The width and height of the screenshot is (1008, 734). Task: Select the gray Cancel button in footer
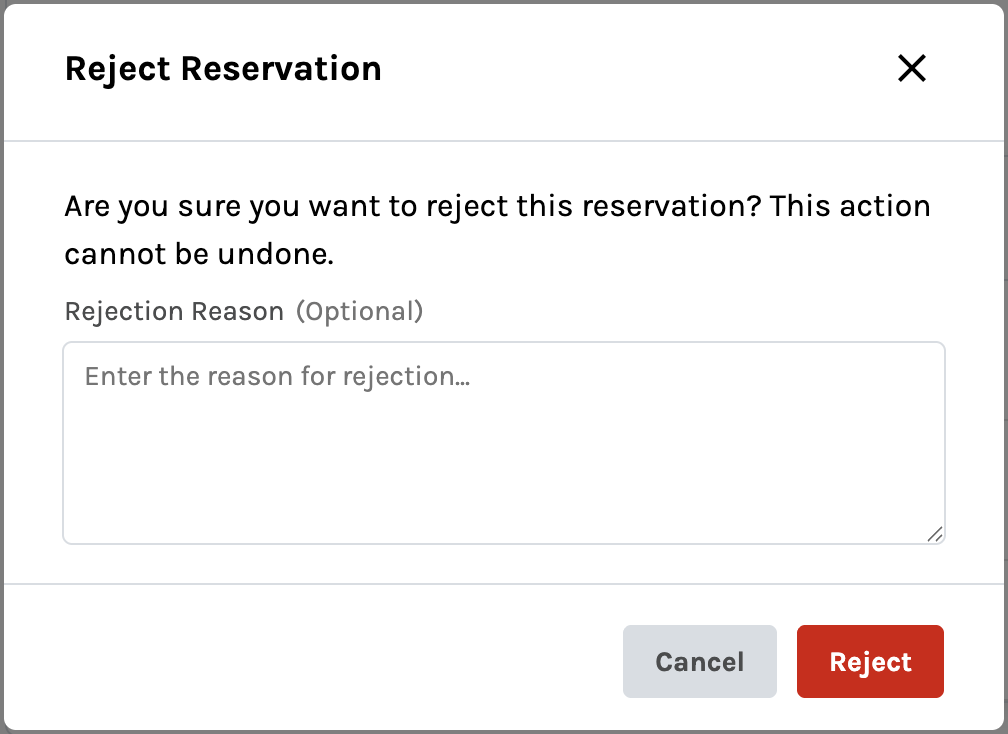(x=699, y=662)
